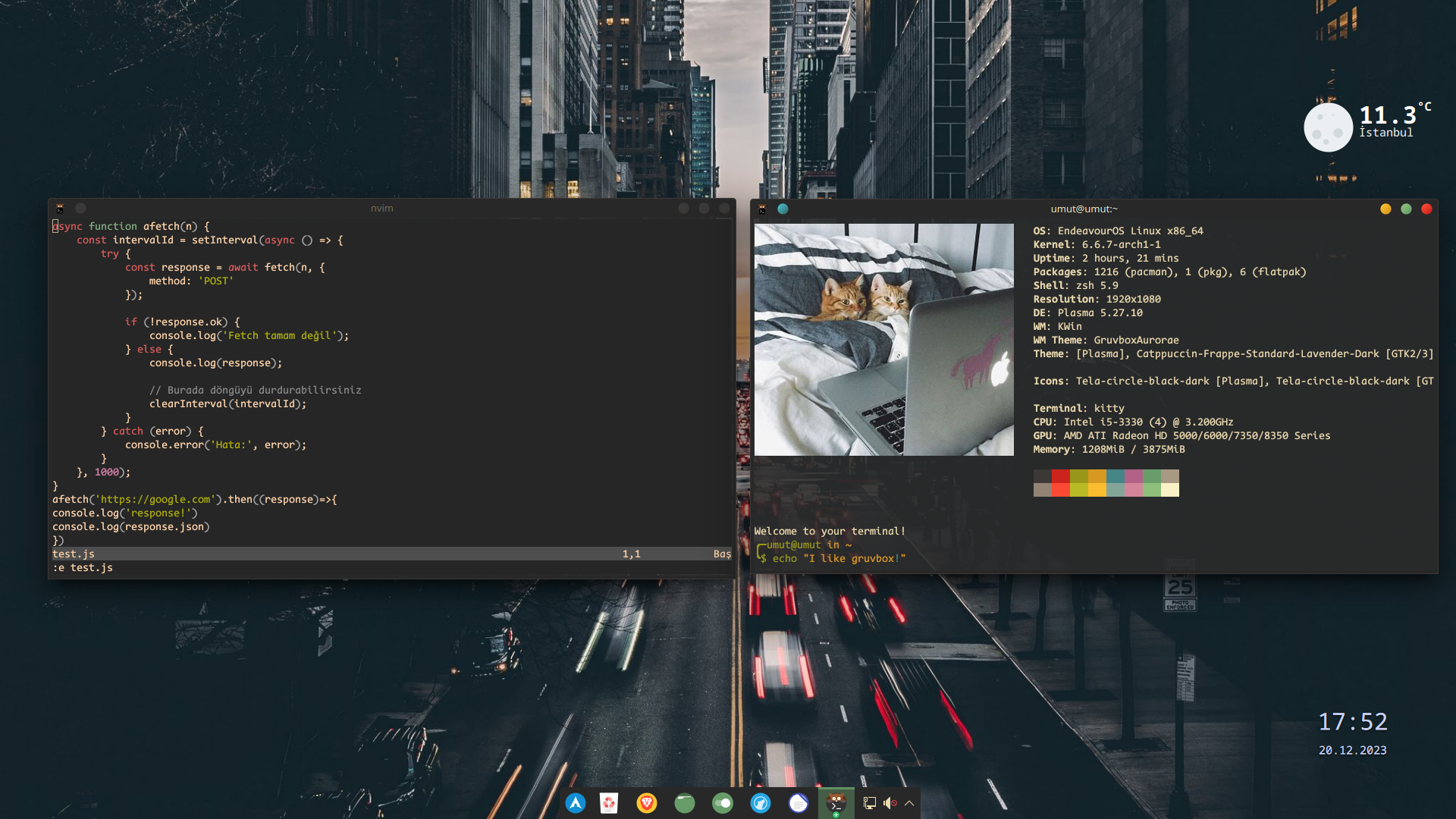Click the cat image in the terminal
1456x819 pixels.
883,339
